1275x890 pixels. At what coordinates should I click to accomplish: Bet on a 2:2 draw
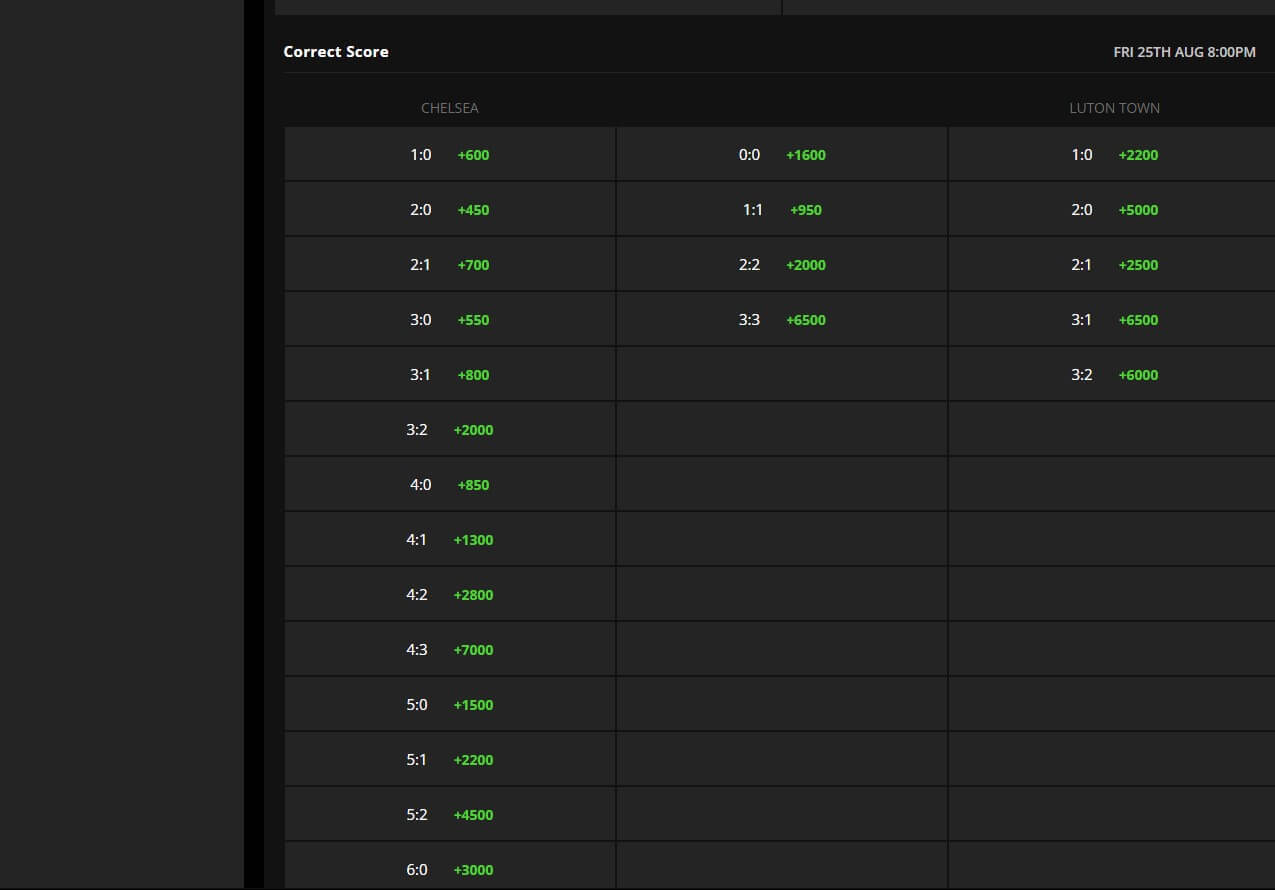782,265
